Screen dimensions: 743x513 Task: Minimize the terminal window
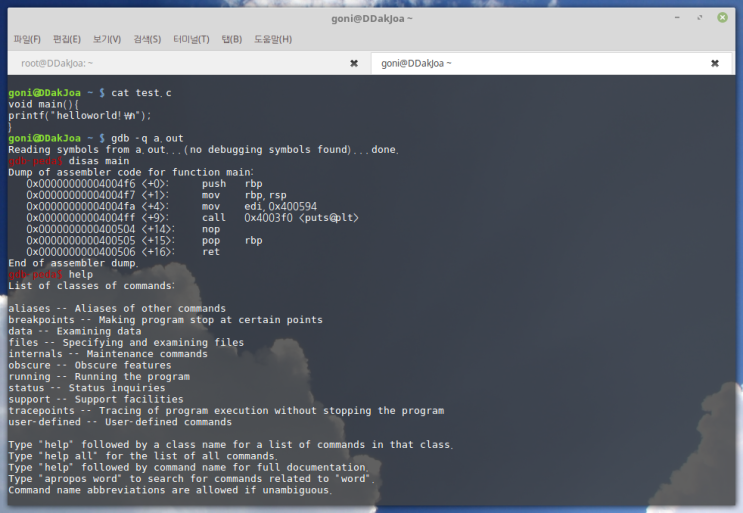pyautogui.click(x=679, y=17)
